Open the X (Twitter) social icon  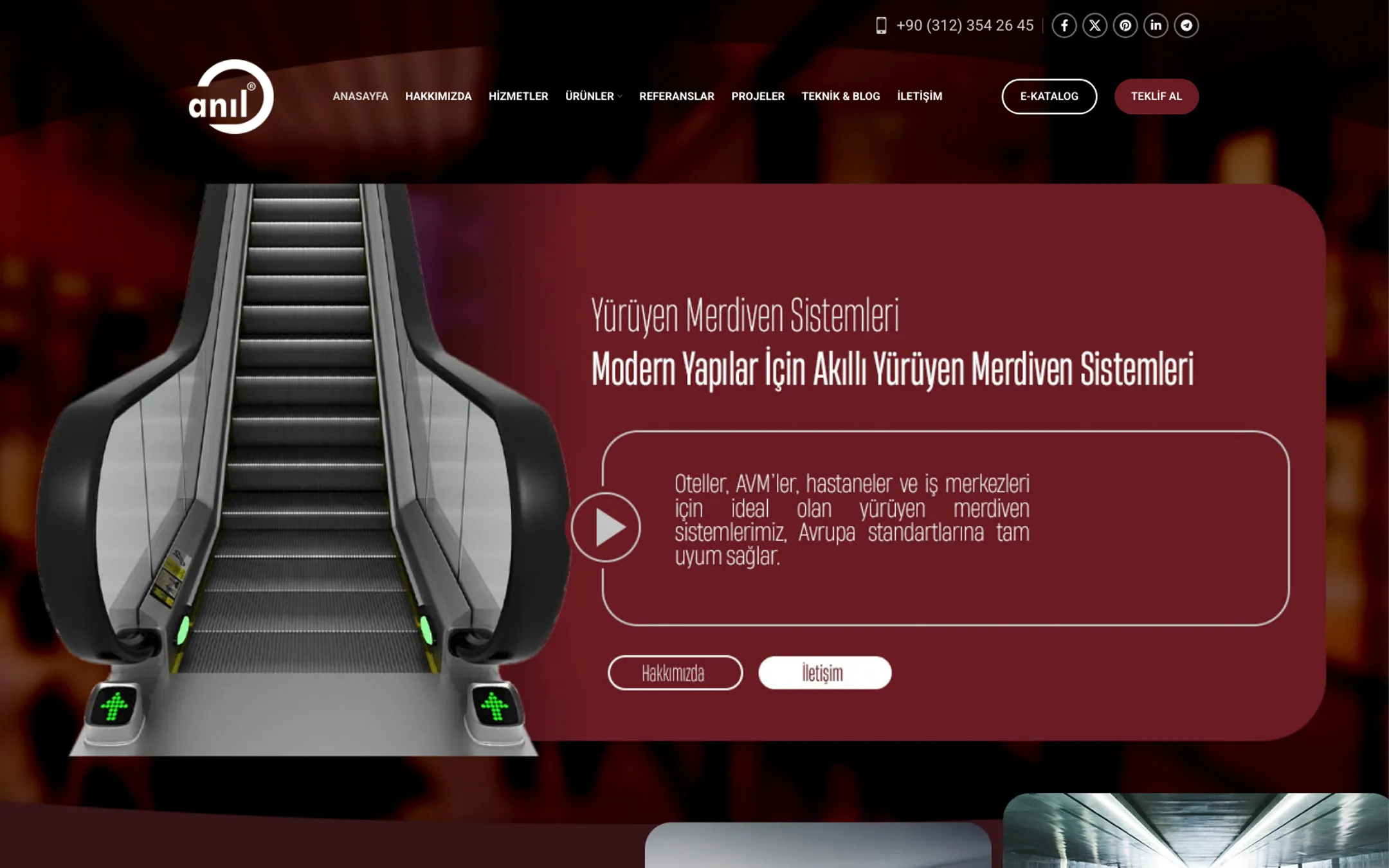pyautogui.click(x=1094, y=26)
